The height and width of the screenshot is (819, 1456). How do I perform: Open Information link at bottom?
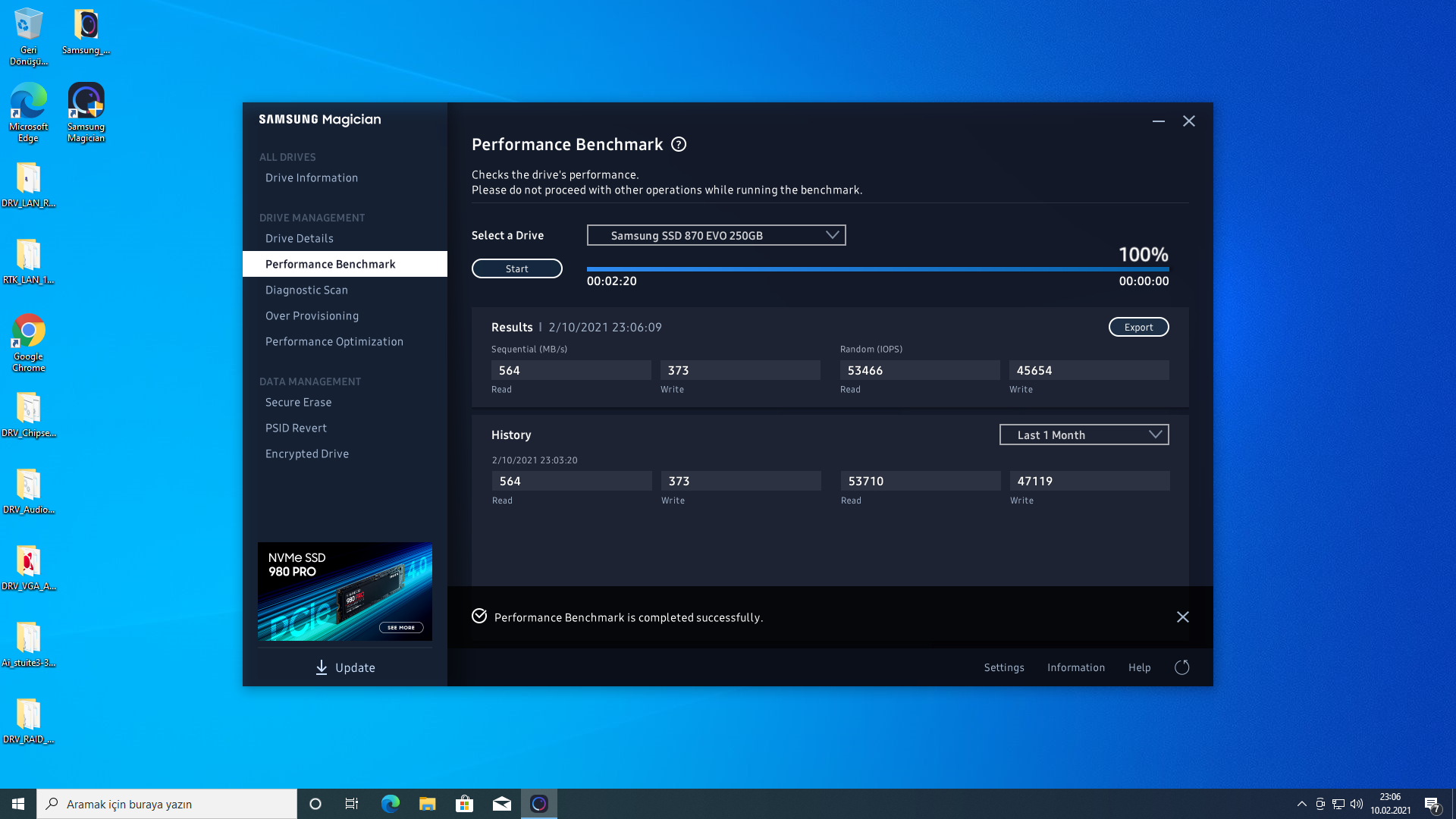coord(1076,667)
